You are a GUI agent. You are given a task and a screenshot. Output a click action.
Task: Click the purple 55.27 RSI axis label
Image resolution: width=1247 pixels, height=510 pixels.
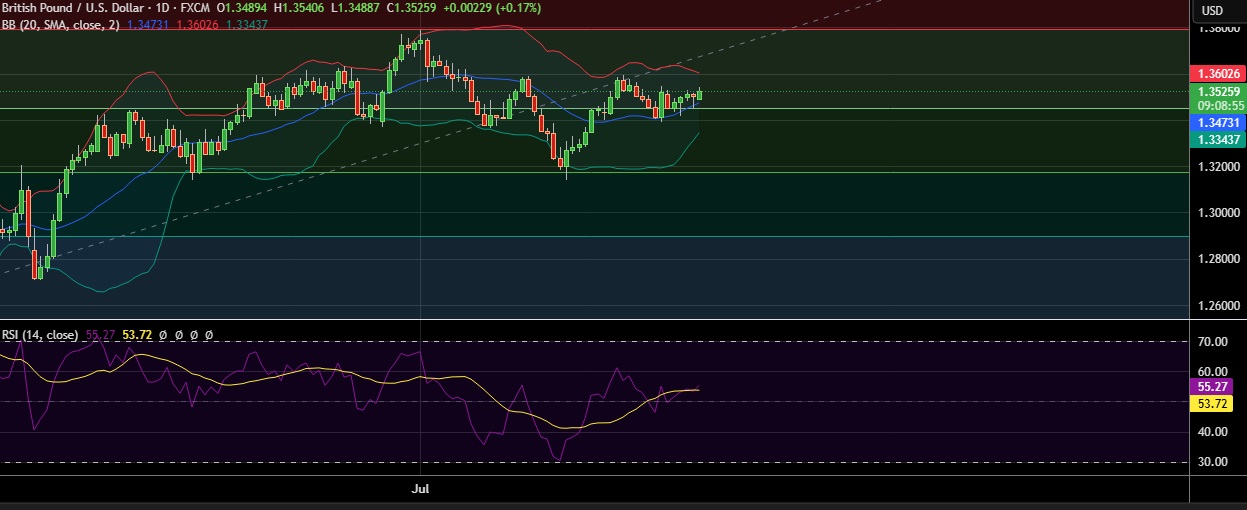tap(1217, 386)
